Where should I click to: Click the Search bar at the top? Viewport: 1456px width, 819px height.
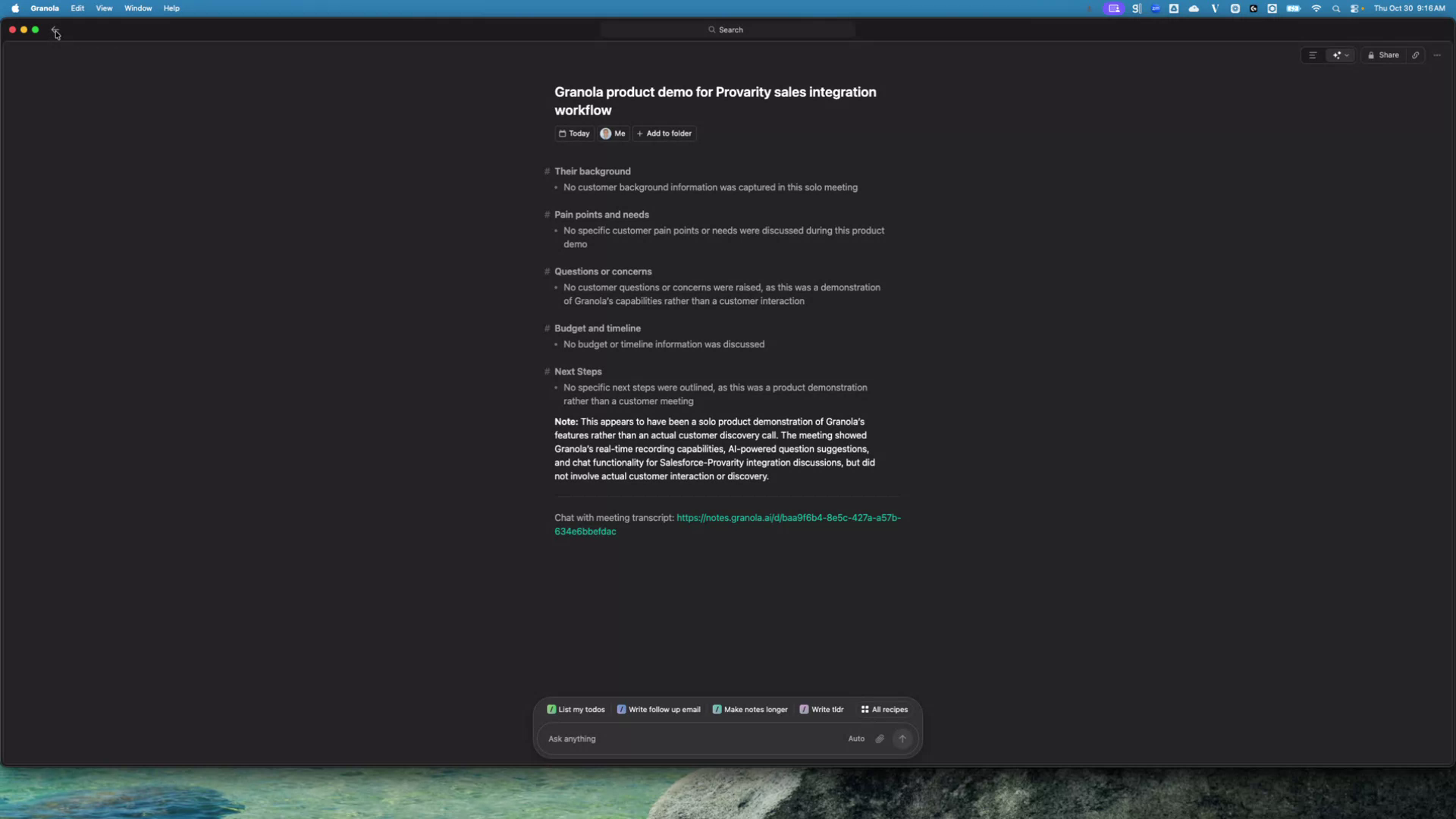pos(726,30)
